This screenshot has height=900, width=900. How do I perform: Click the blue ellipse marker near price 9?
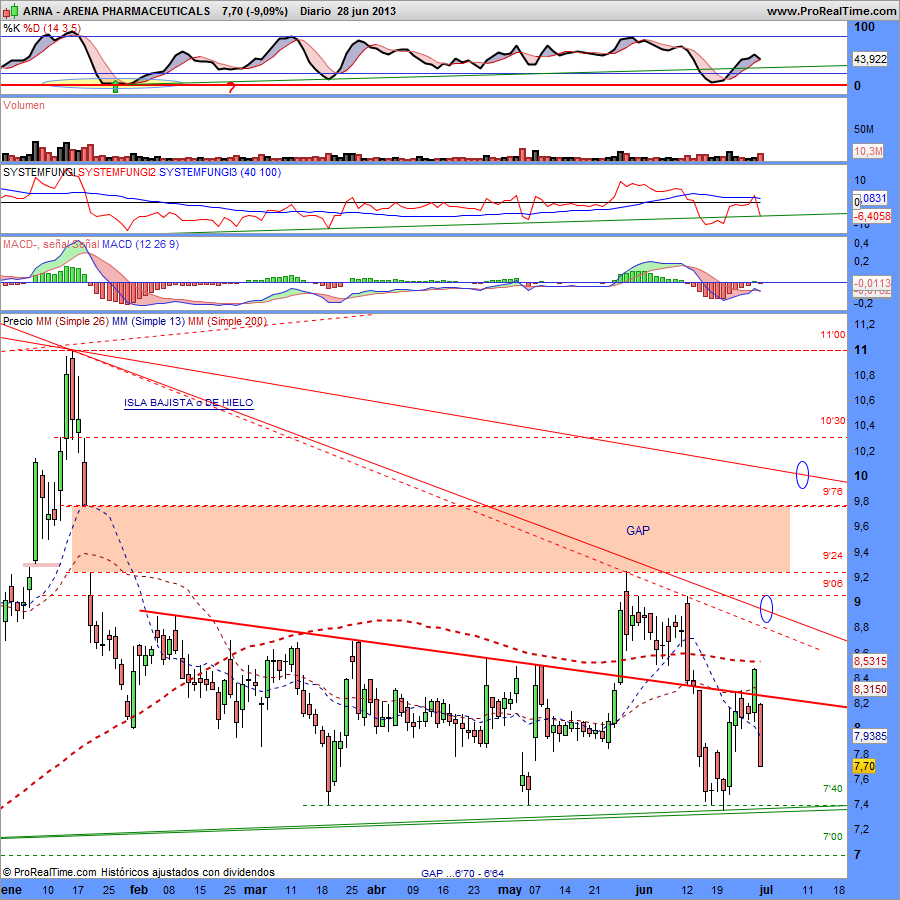click(x=766, y=608)
